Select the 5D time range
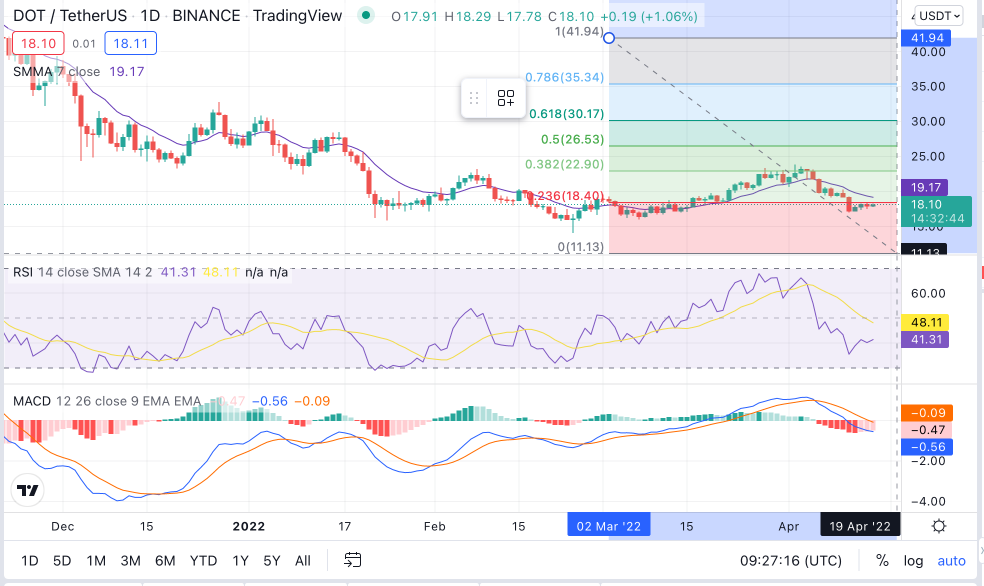 [x=62, y=560]
